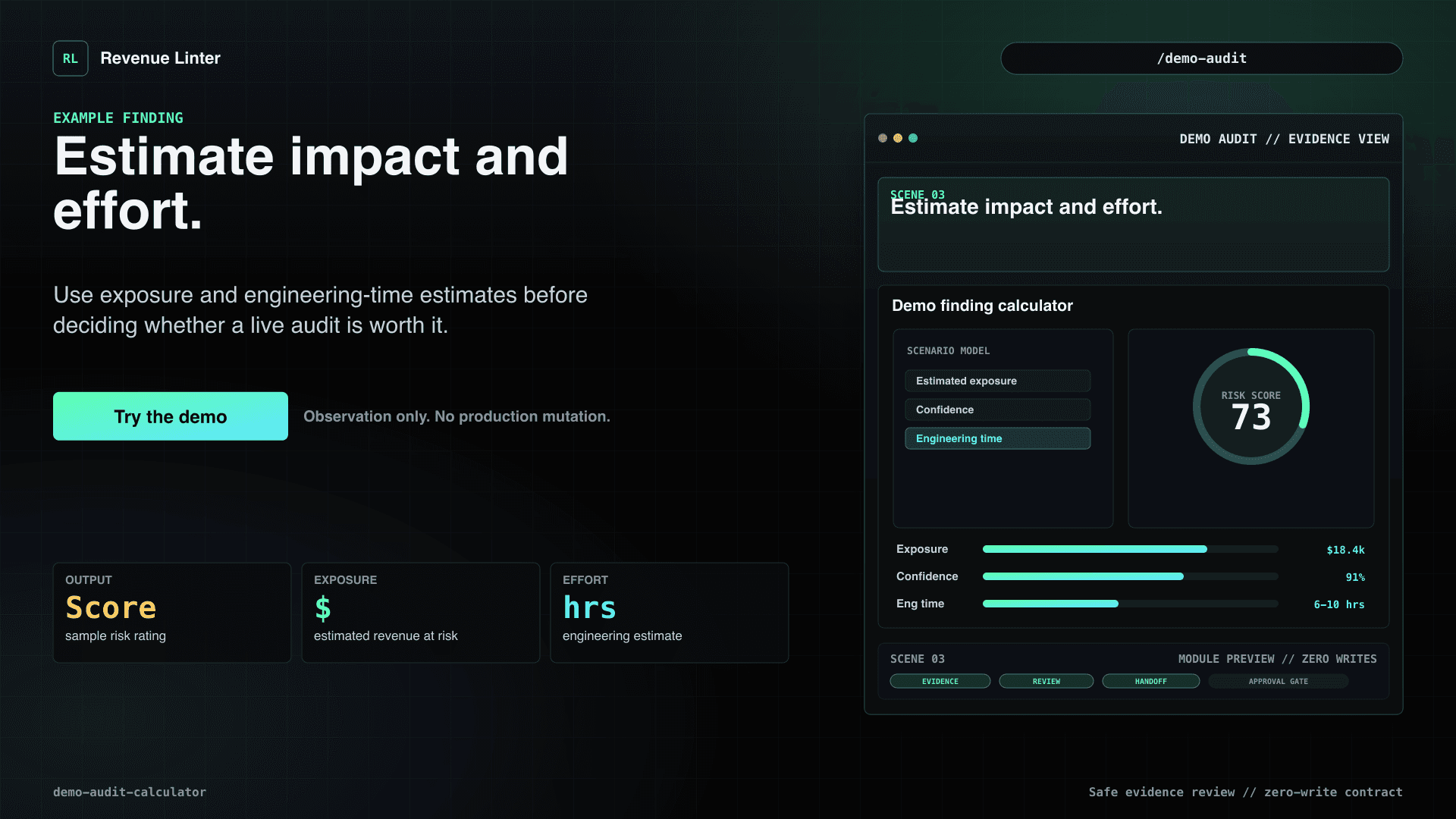1456x819 pixels.
Task: Open the OUTPUT Score card
Action: tap(172, 613)
